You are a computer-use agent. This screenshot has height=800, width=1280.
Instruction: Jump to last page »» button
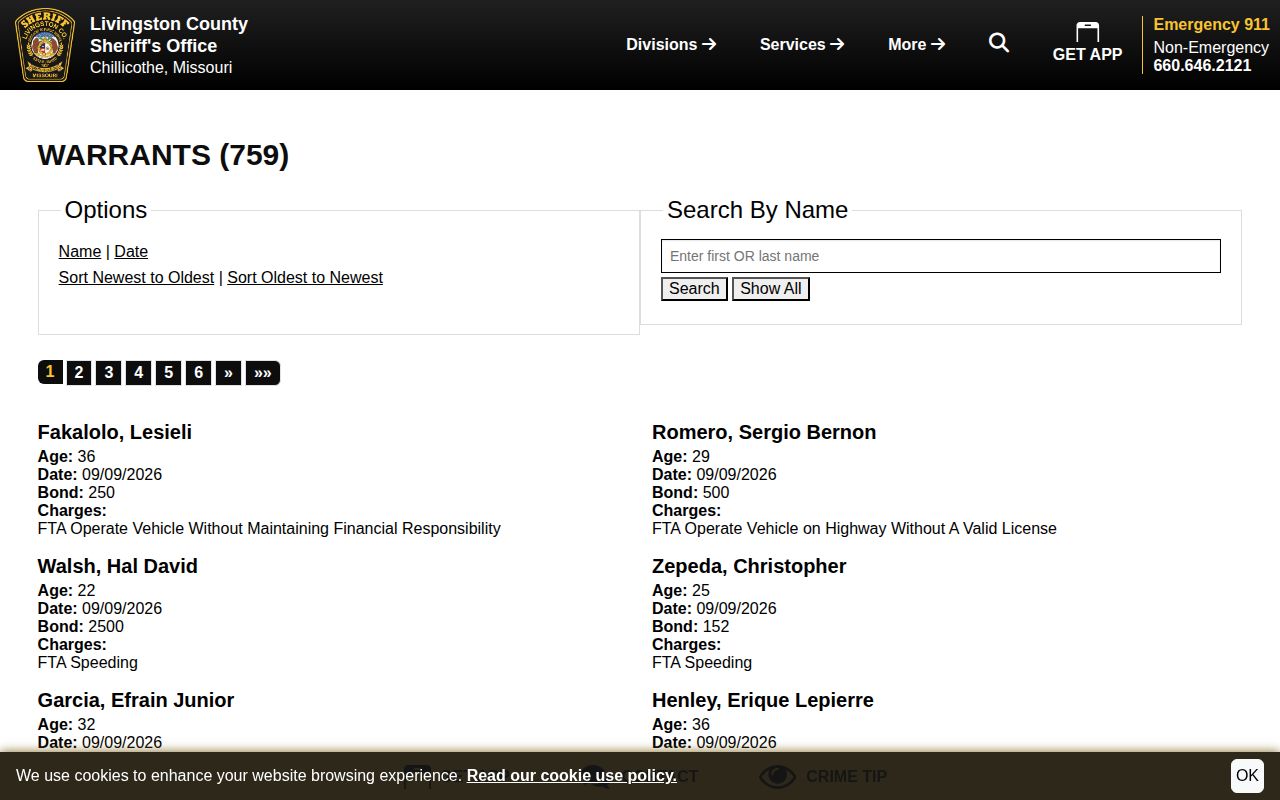pyautogui.click(x=263, y=373)
